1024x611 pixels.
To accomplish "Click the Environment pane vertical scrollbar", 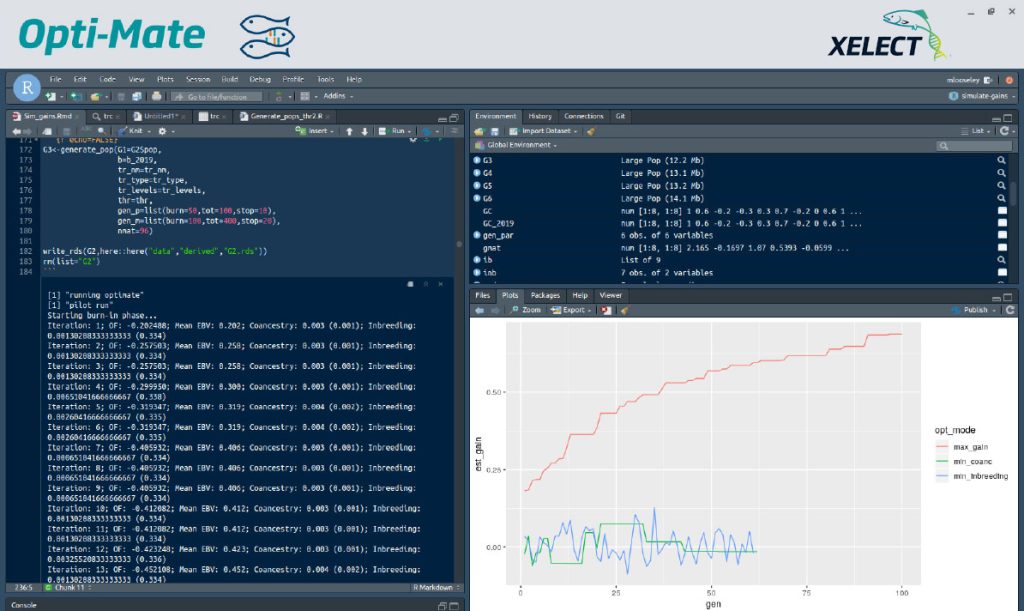I will click(x=1014, y=196).
